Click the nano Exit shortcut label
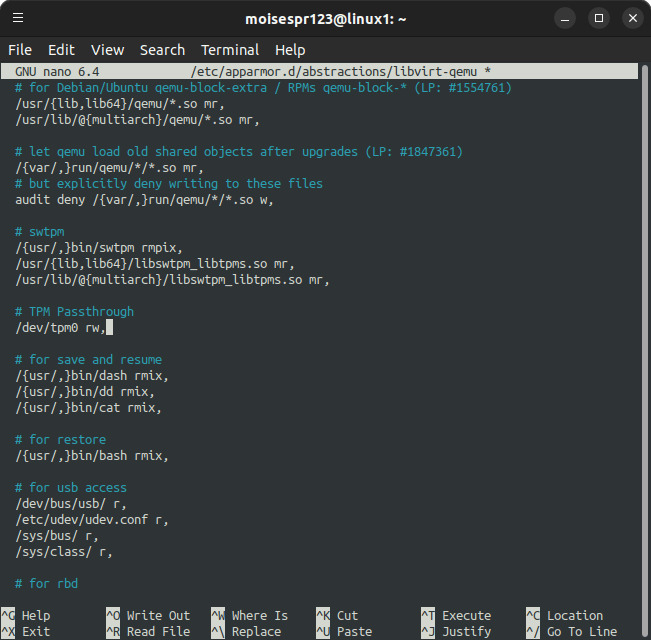Image resolution: width=651 pixels, height=640 pixels. (x=36, y=632)
